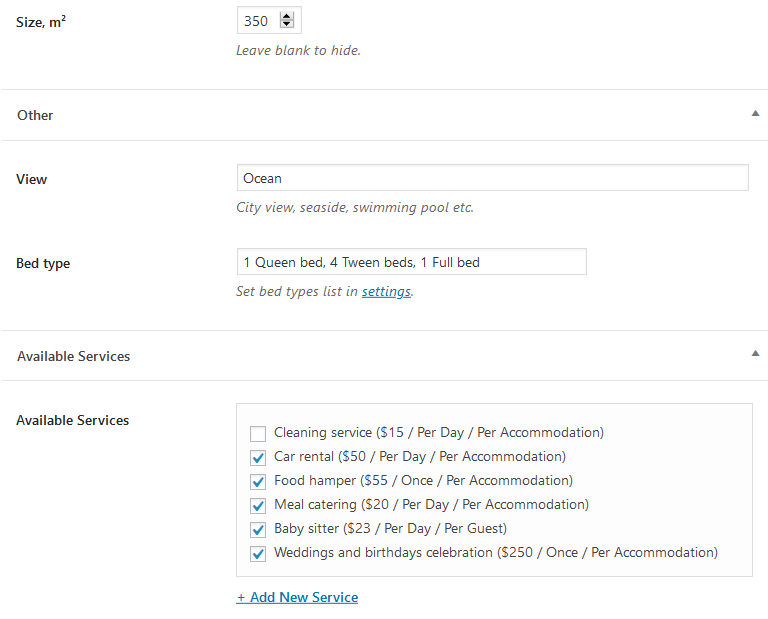The width and height of the screenshot is (768, 619).
Task: Click the Other section header title
Action: coord(35,115)
